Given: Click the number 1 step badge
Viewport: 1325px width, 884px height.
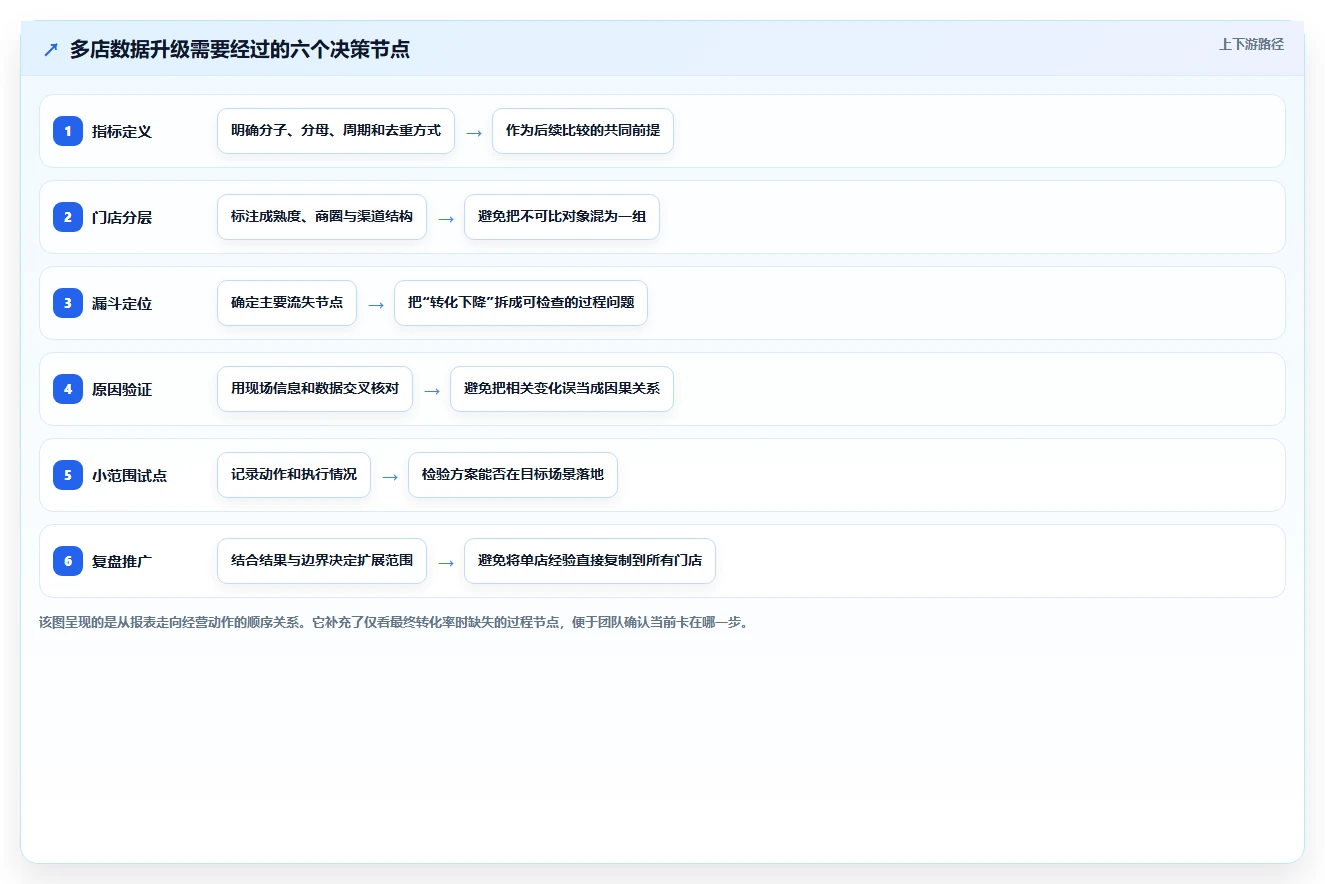Looking at the screenshot, I should pyautogui.click(x=68, y=131).
